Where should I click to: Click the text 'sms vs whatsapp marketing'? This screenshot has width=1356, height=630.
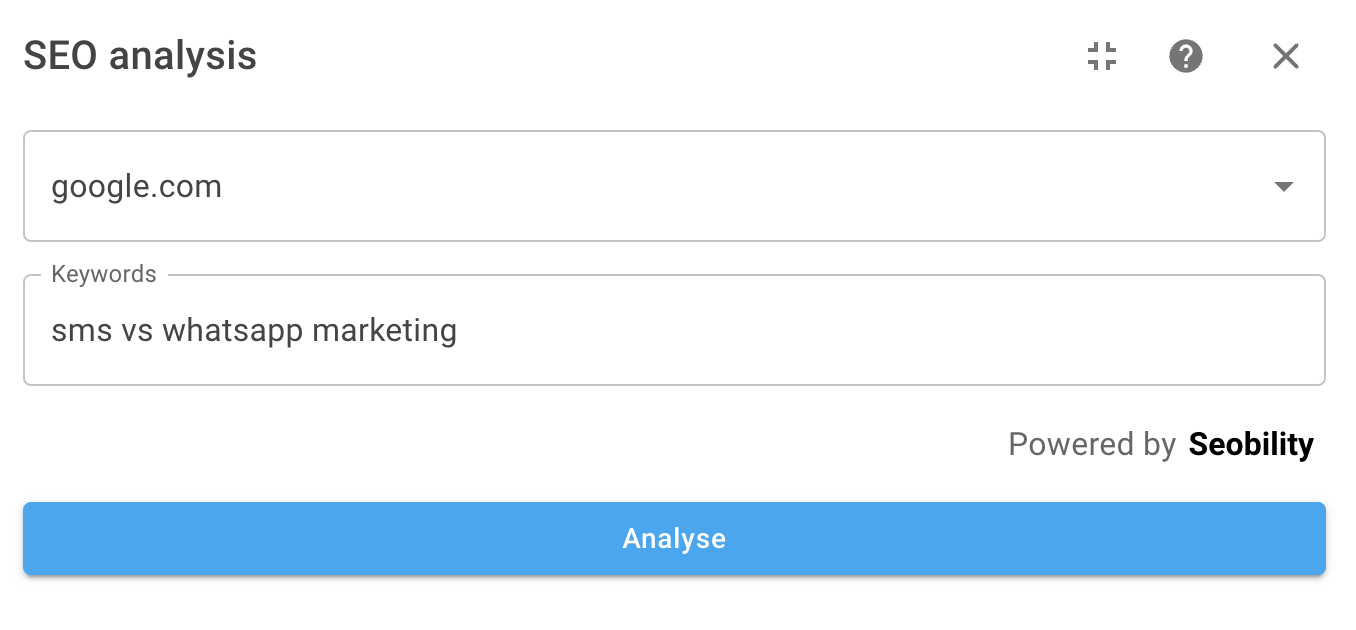point(254,330)
